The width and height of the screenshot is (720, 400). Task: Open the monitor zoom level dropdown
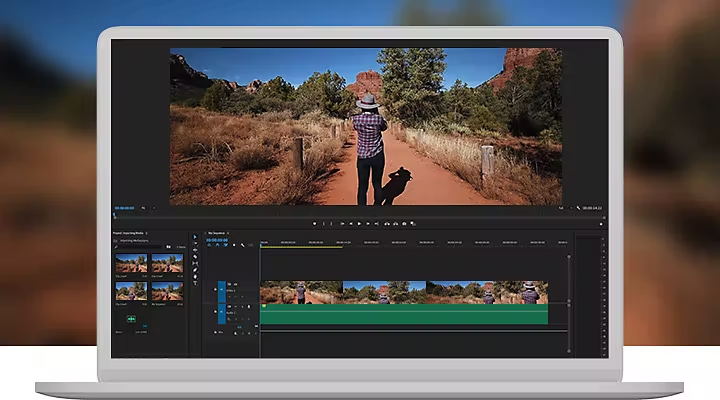tap(145, 208)
